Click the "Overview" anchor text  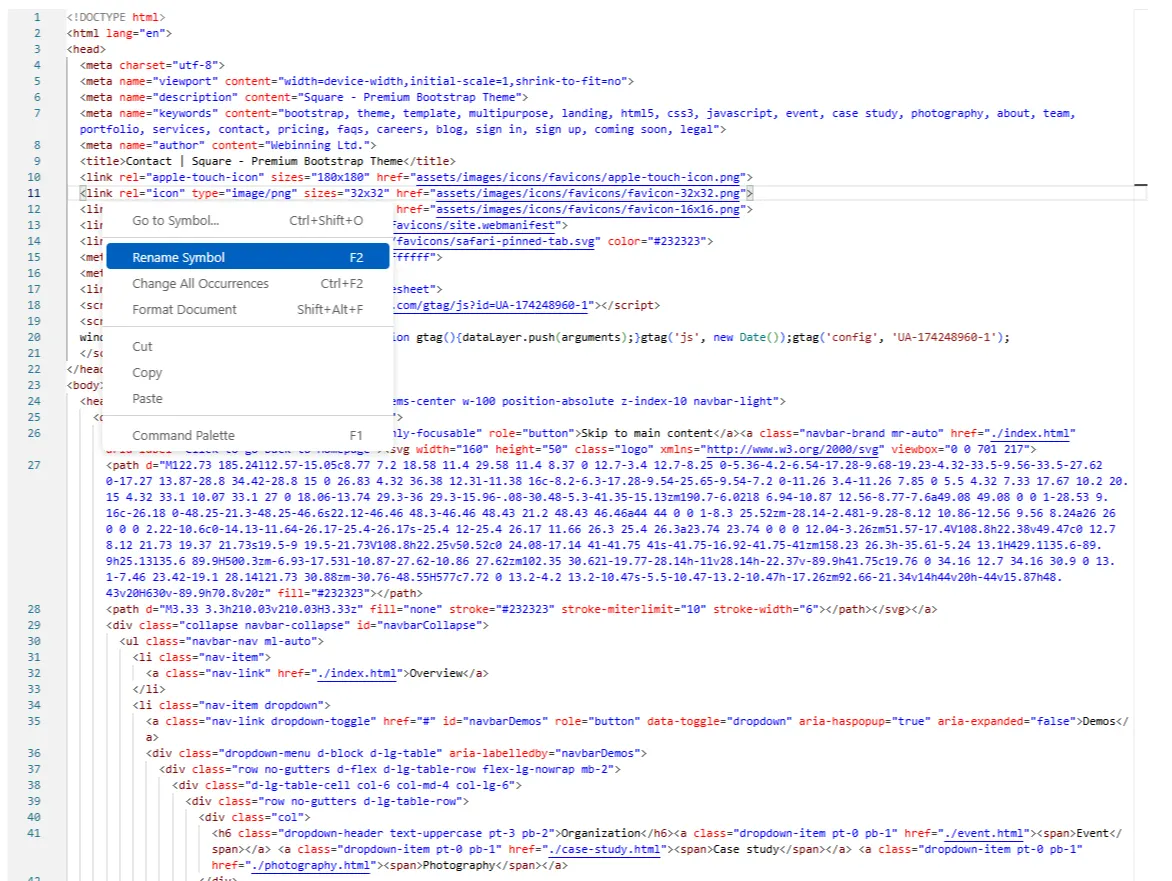(436, 673)
